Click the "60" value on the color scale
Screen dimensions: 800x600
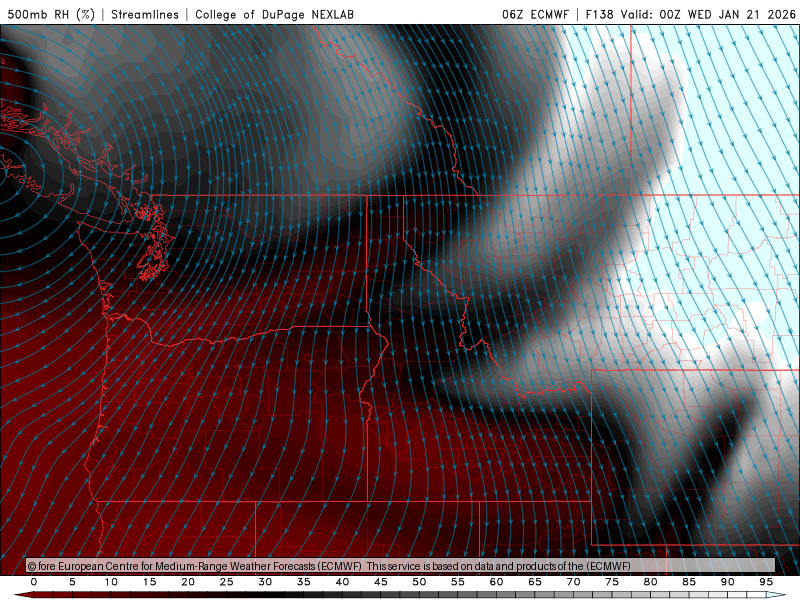point(496,582)
